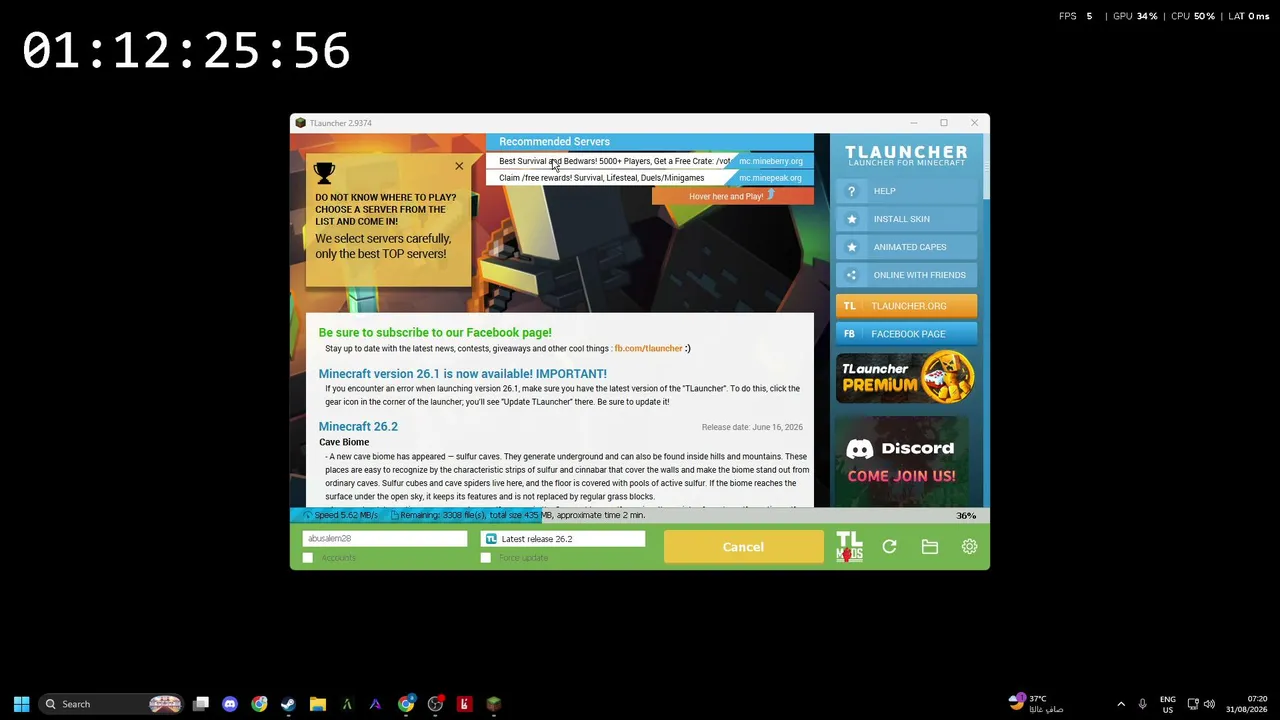Enable the Accounts checkbox

click(308, 558)
